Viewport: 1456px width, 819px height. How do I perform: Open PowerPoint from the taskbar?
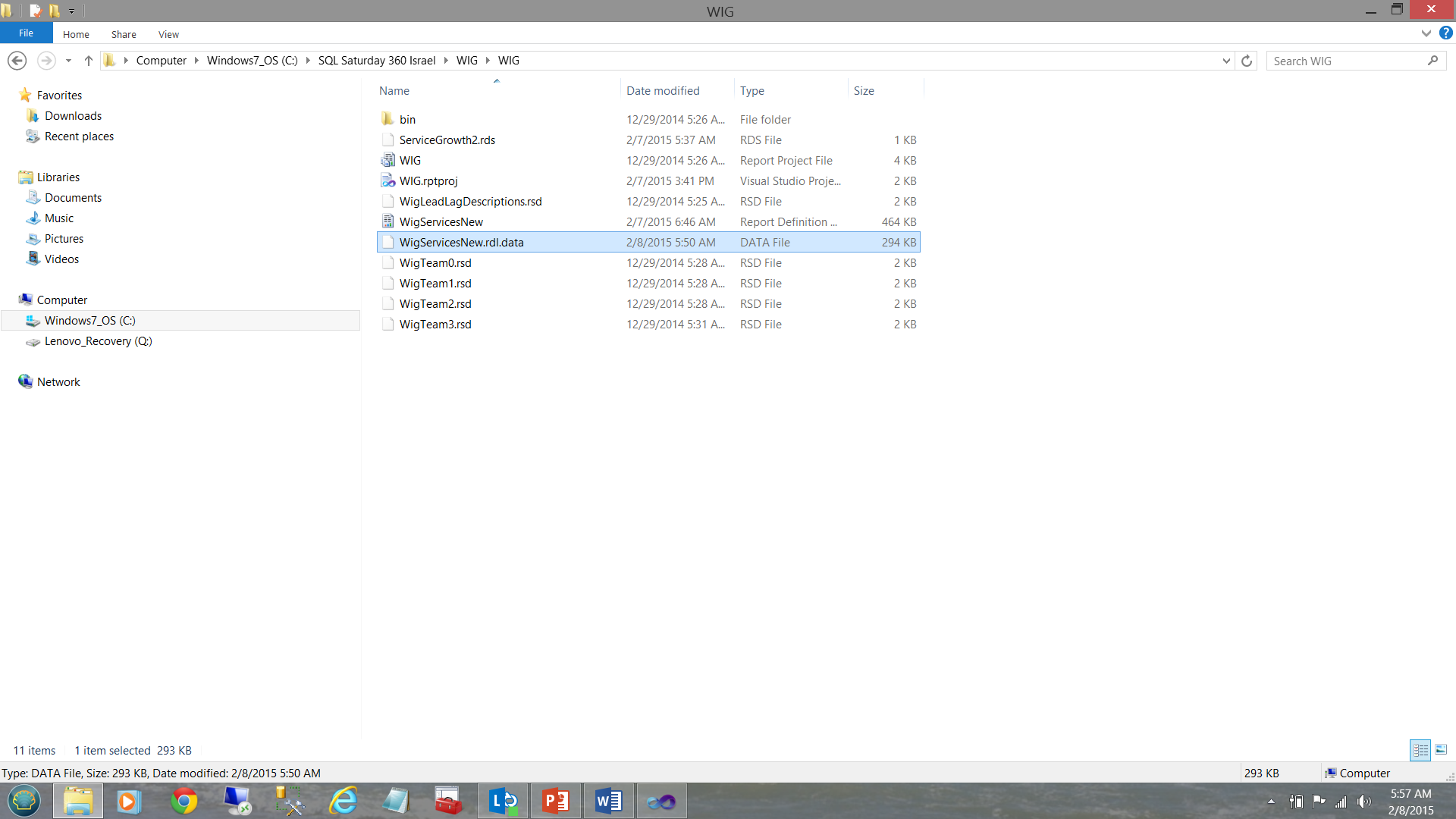click(556, 801)
